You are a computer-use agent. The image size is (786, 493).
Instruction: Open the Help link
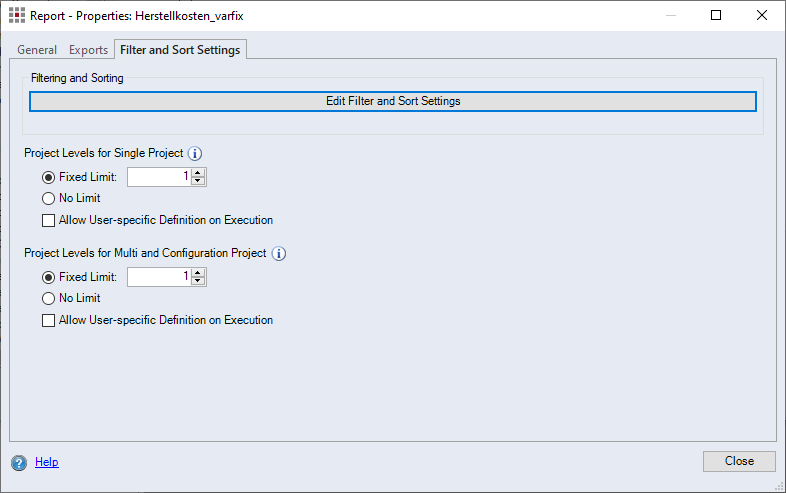47,462
